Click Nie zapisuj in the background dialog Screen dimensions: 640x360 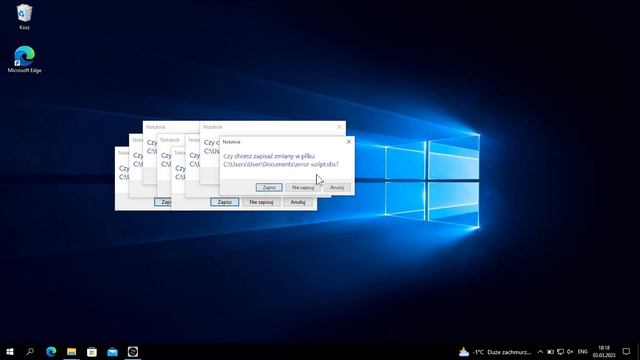pyautogui.click(x=261, y=202)
